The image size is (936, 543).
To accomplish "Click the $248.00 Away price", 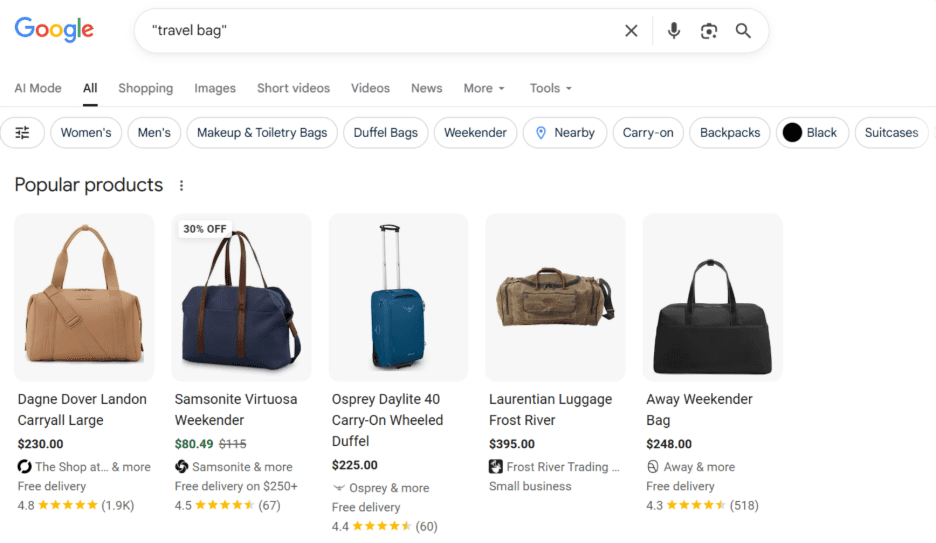I will point(669,444).
